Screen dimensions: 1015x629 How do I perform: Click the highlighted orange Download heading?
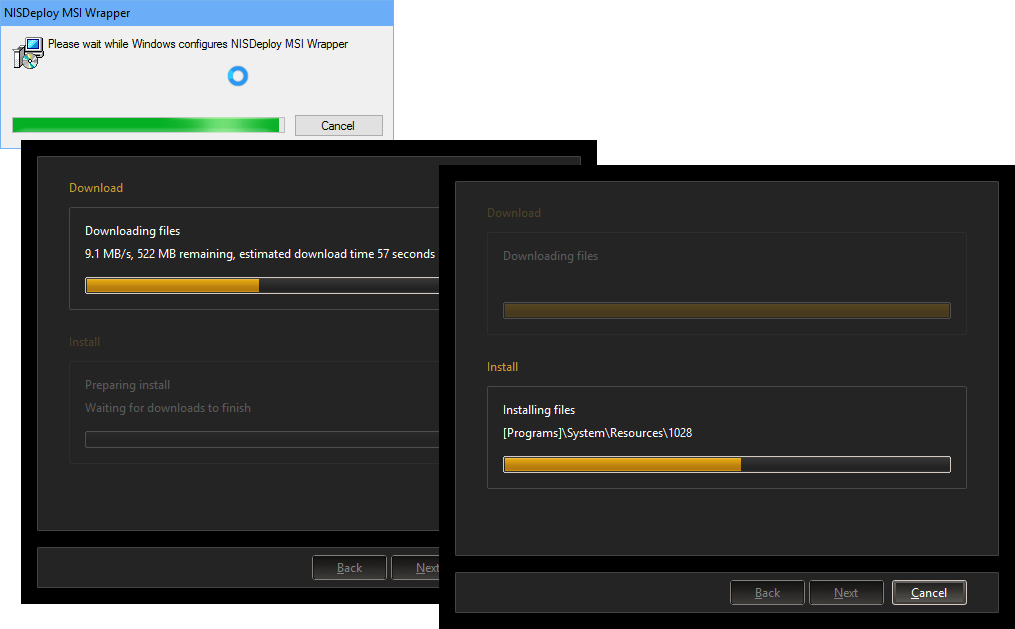[x=96, y=188]
